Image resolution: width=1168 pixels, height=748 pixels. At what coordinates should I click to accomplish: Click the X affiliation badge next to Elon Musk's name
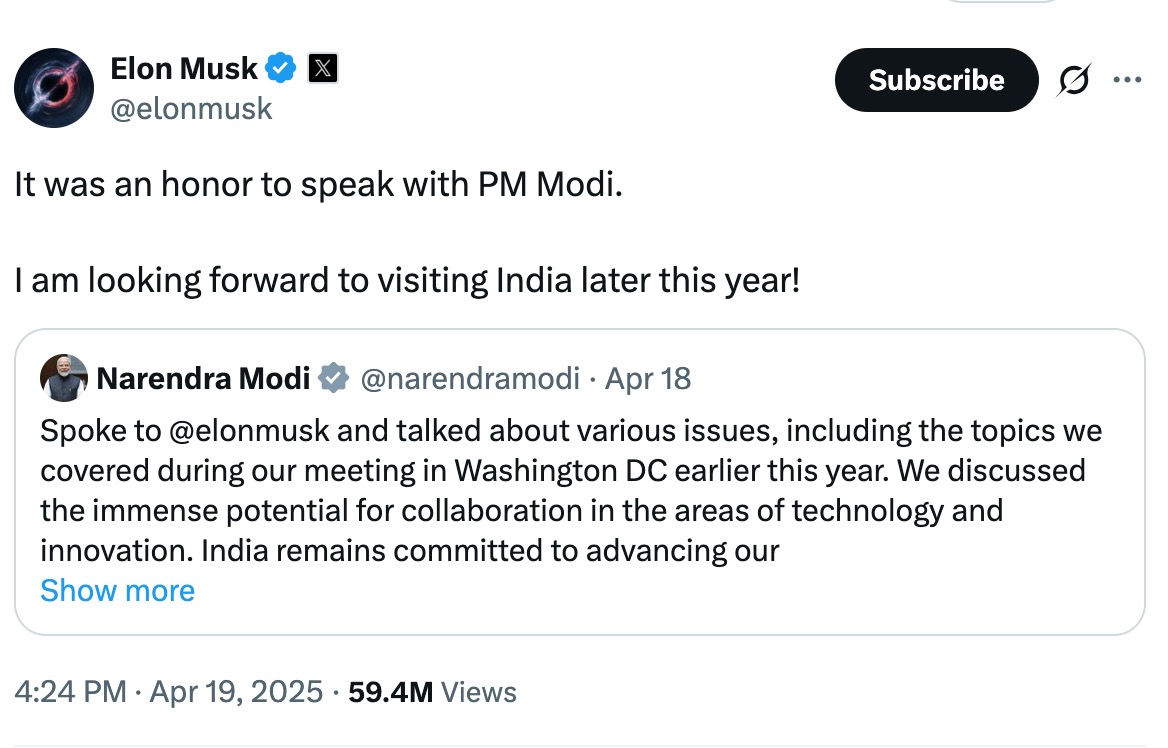pos(322,69)
